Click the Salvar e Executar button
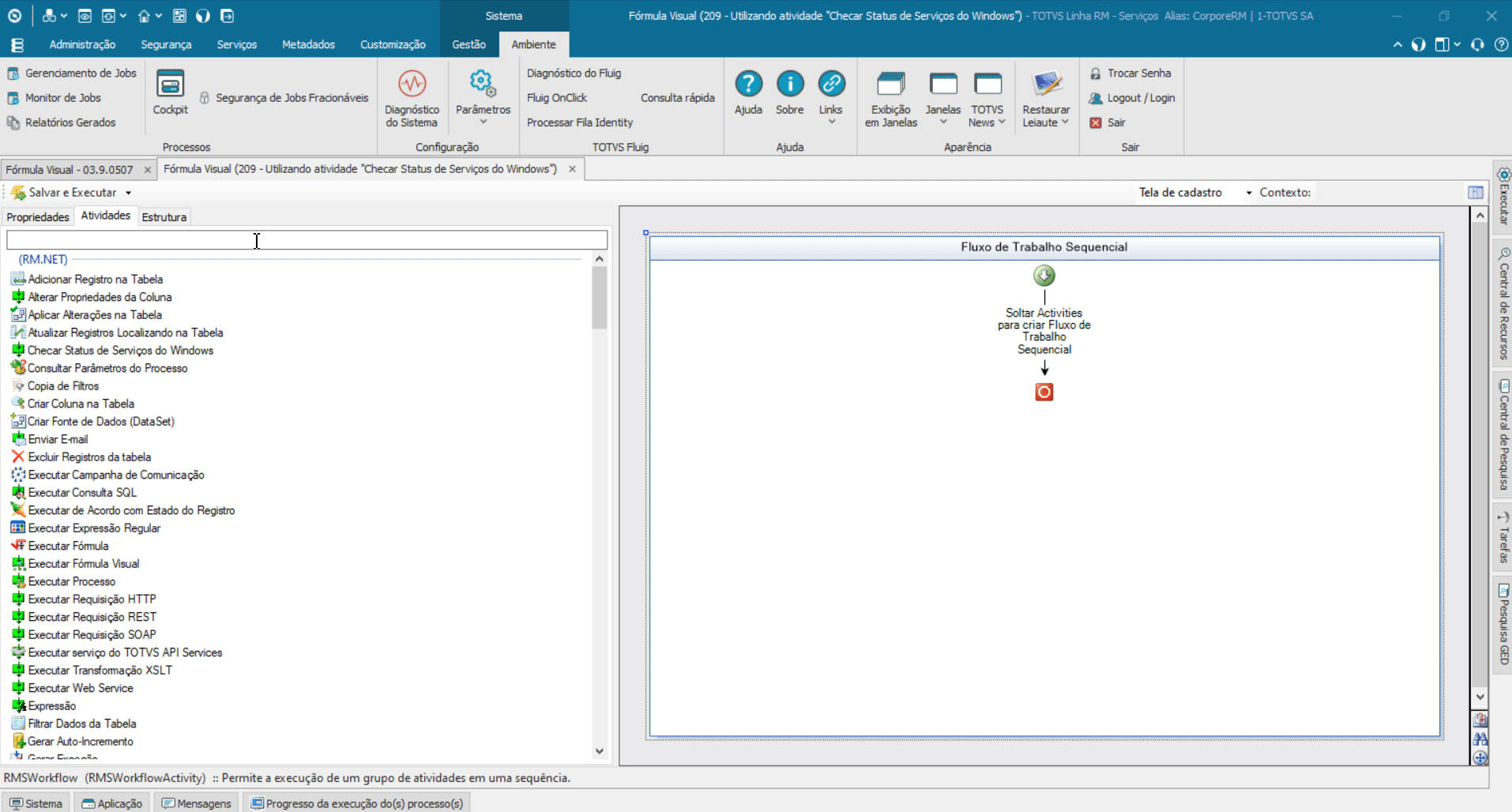Viewport: 1512px width, 812px height. (x=65, y=193)
